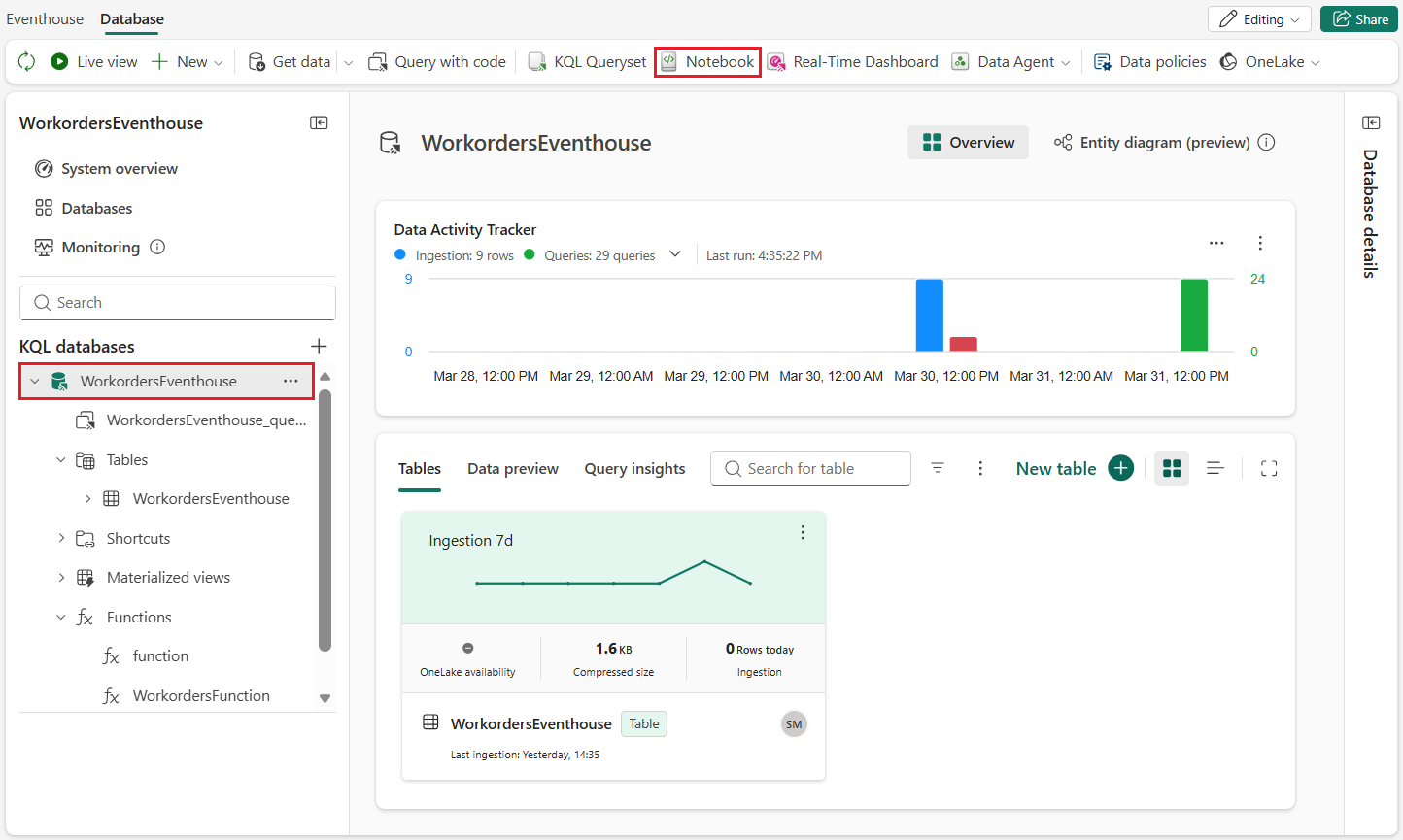Screen dimensions: 1403x840
Task: Switch tables to list view
Action: (1215, 469)
